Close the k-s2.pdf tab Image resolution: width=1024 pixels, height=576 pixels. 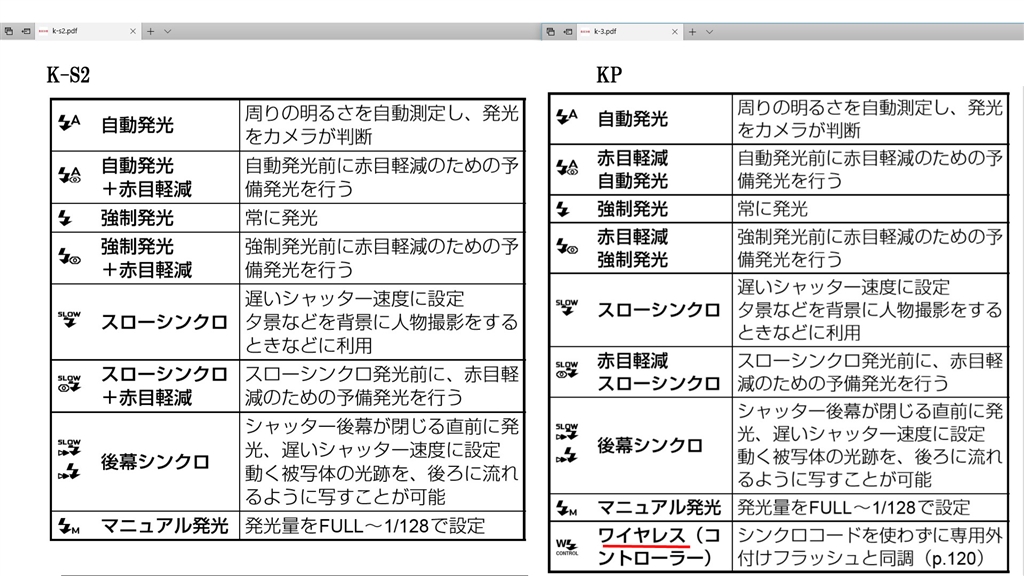click(x=133, y=31)
